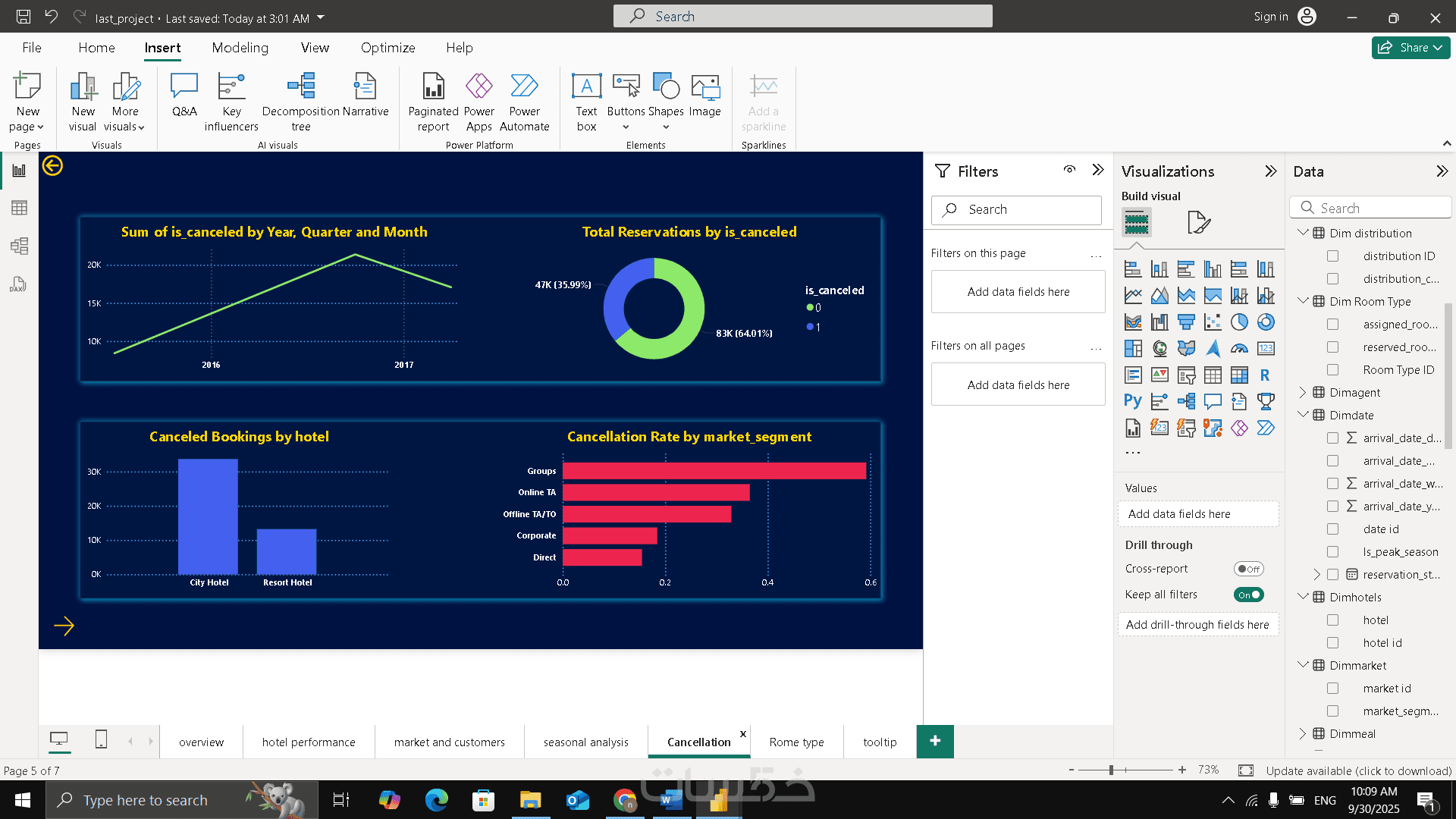Turn off Keep all filters toggle

1248,595
